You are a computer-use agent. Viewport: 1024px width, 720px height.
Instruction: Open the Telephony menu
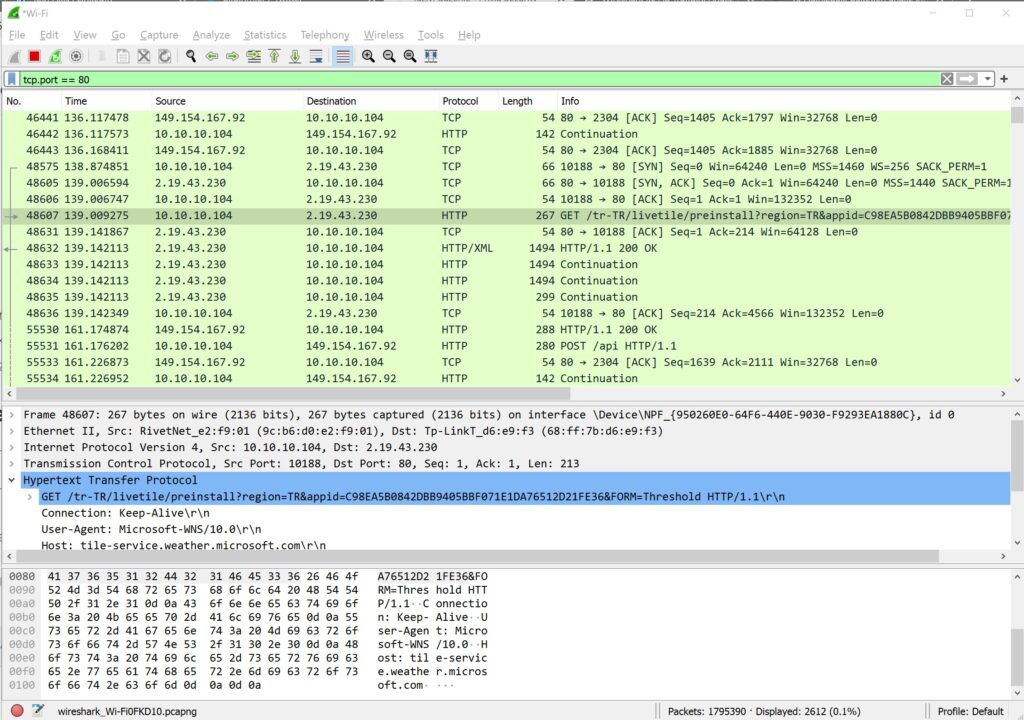[325, 35]
